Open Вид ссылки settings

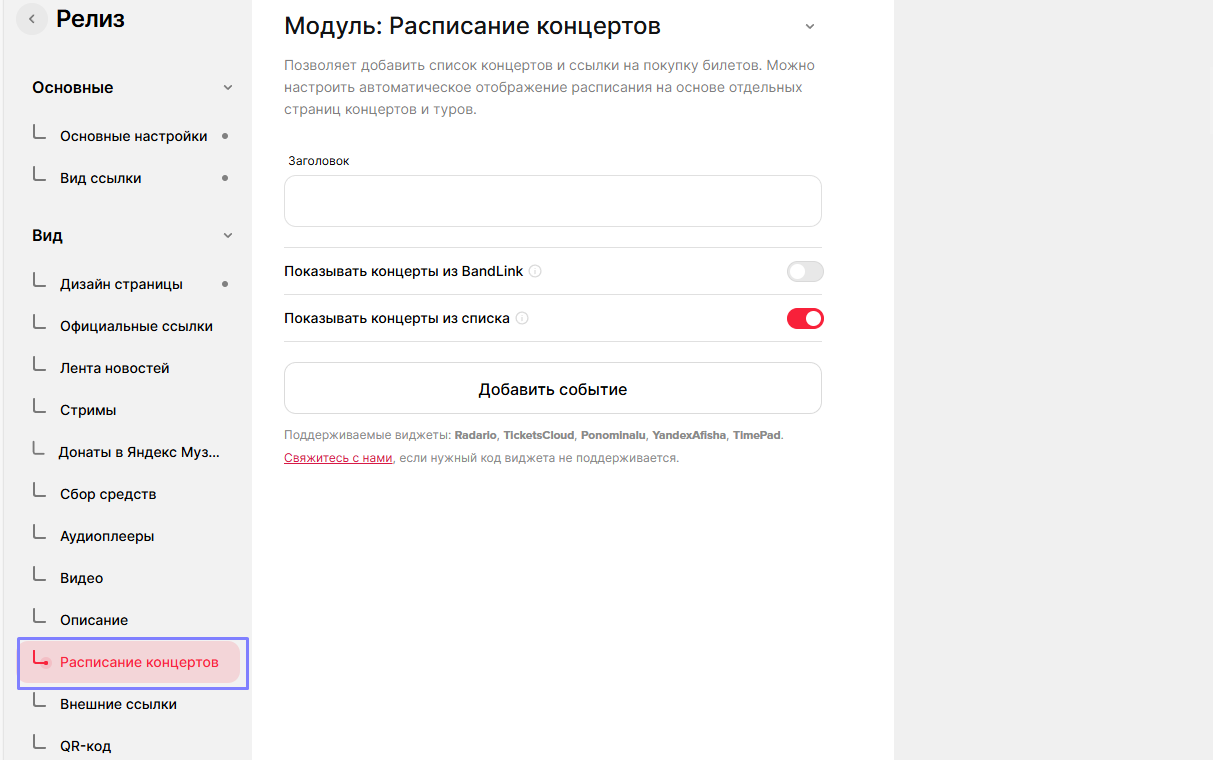(100, 178)
